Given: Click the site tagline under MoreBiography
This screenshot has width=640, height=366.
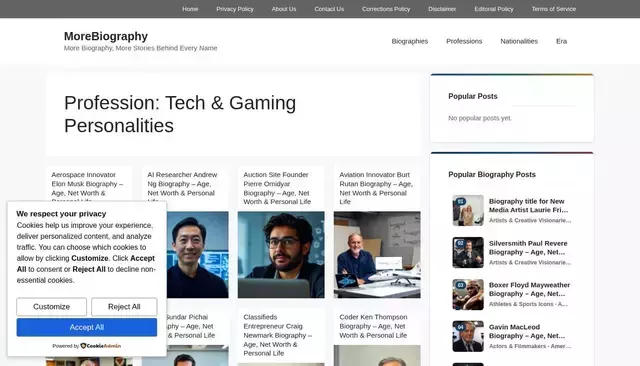Looking at the screenshot, I should tap(140, 48).
